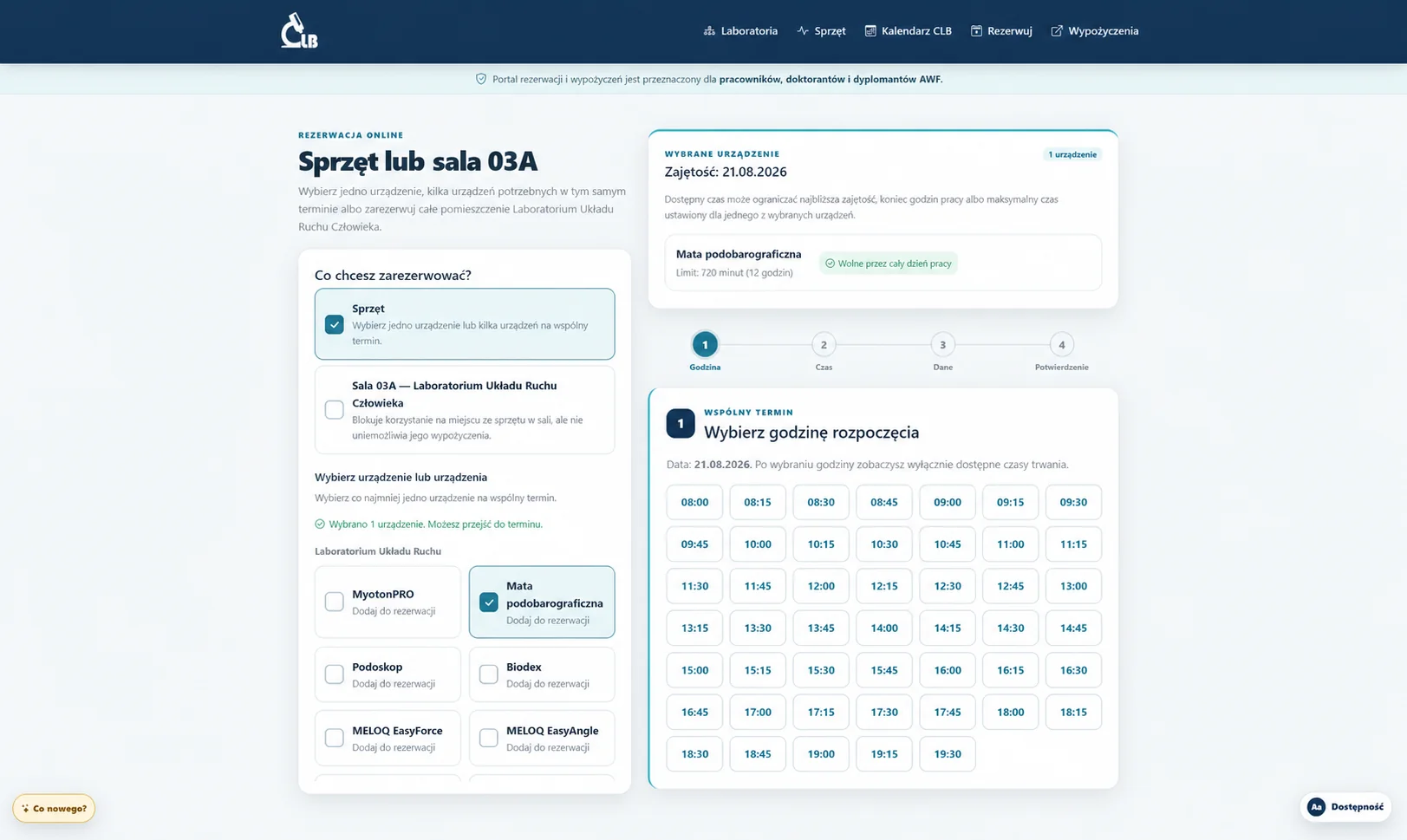Click the 1 urządzenie badge

1072,154
